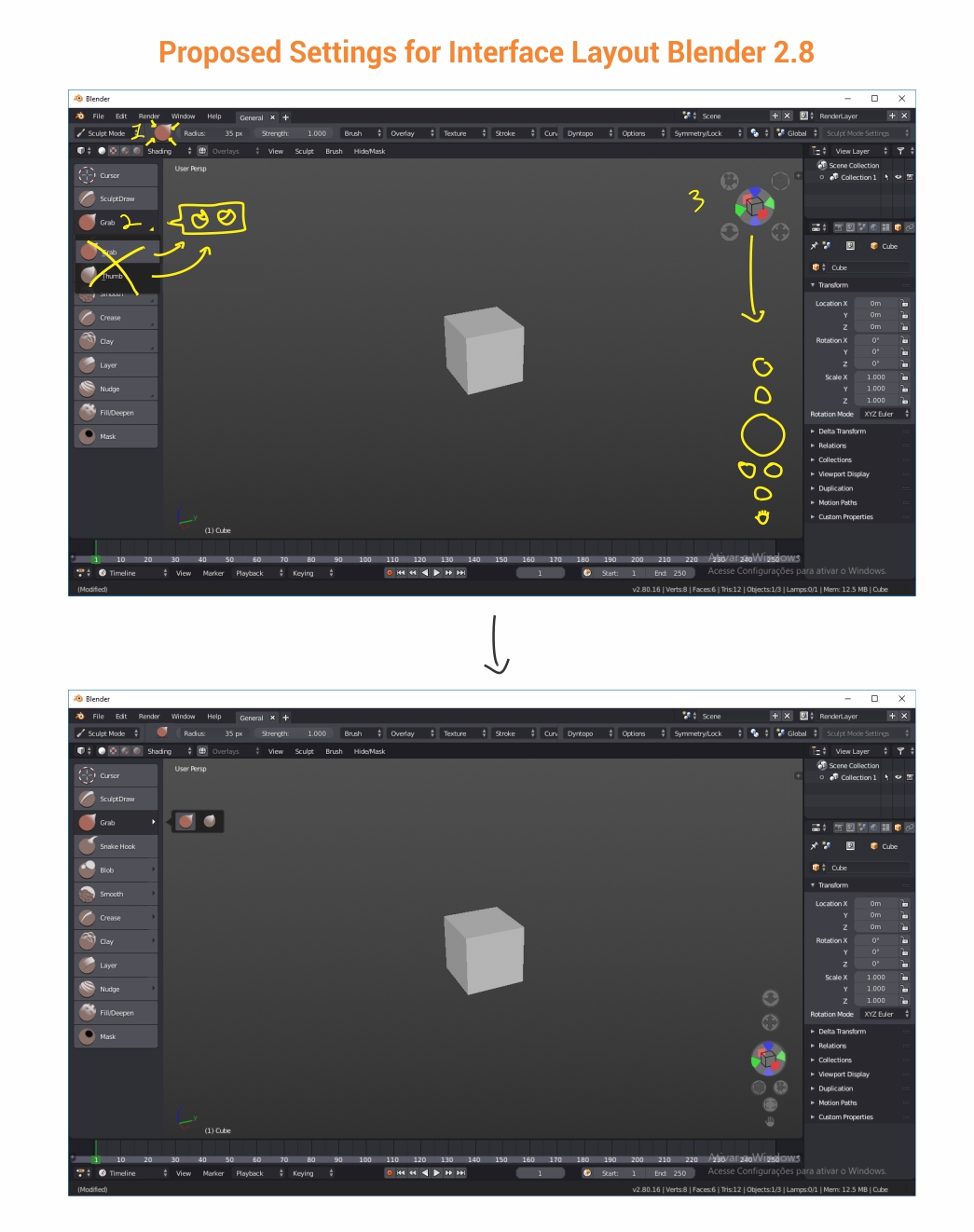Click Playback button in upper timeline
Screen dimensions: 974x1232
click(259, 573)
